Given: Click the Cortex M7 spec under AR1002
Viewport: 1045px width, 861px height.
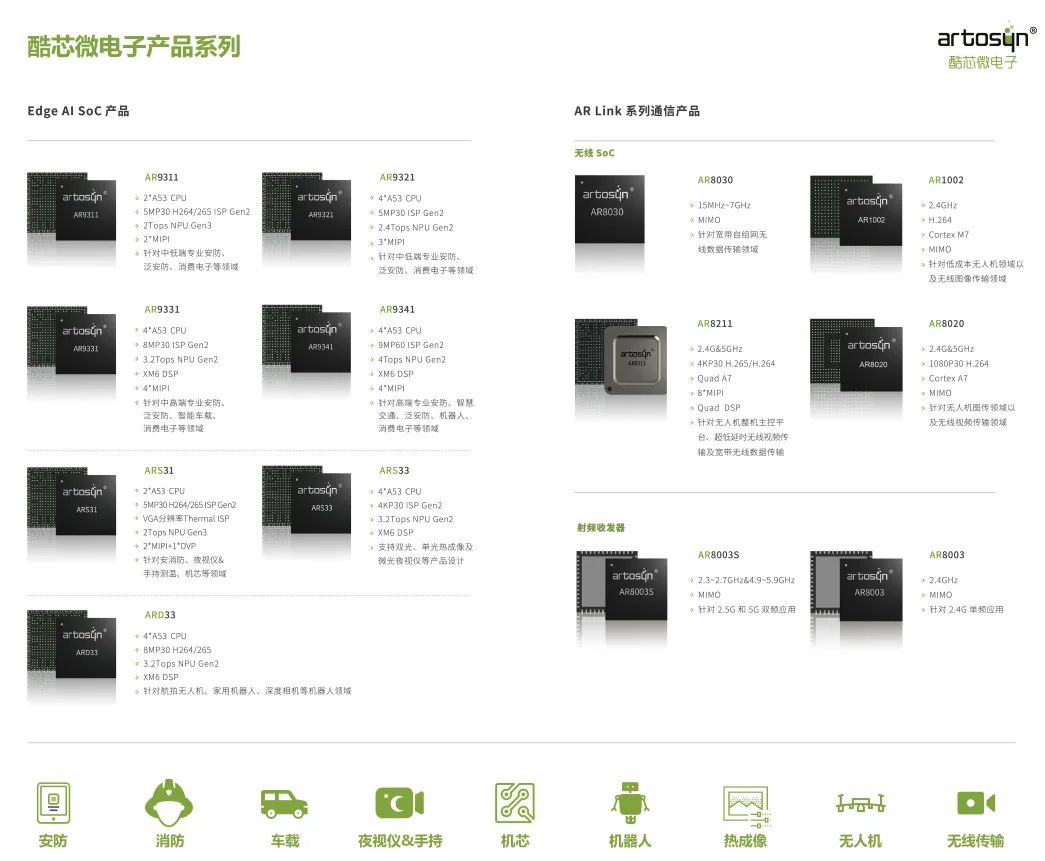Looking at the screenshot, I should click(948, 235).
